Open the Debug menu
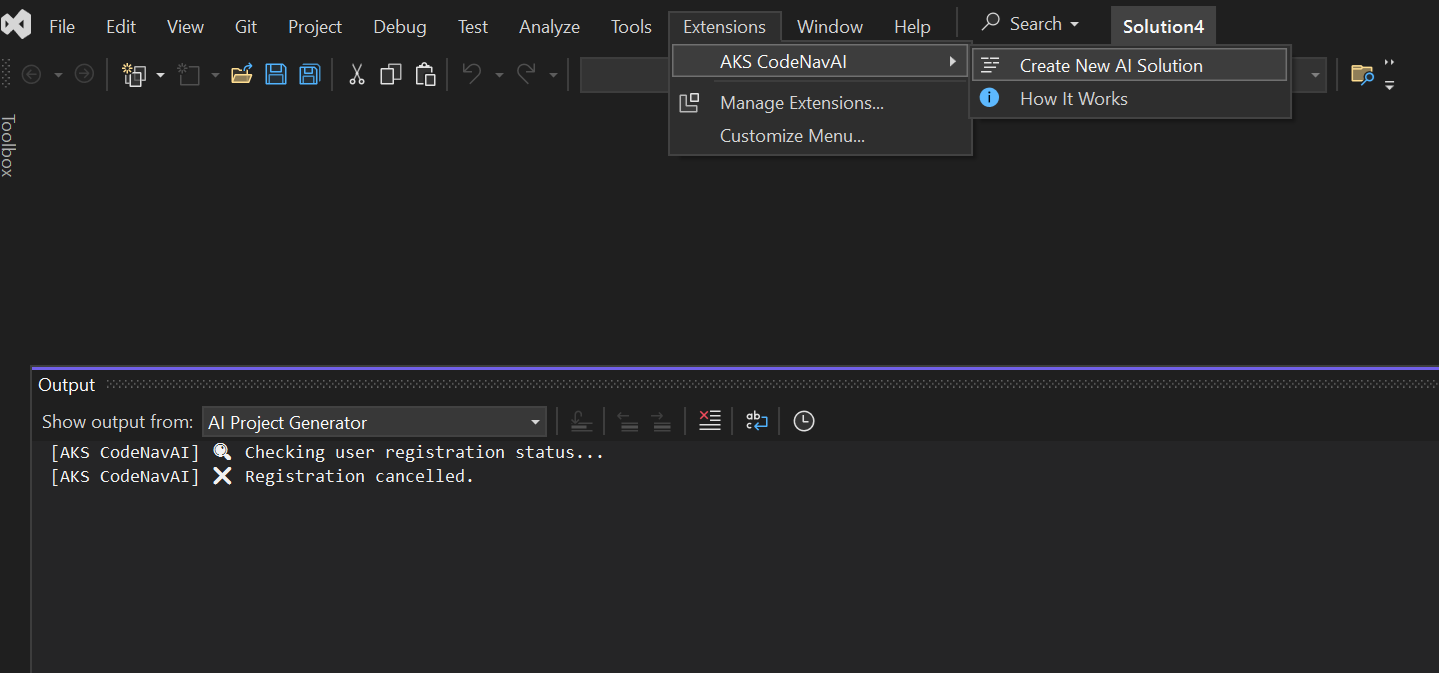The height and width of the screenshot is (673, 1439). [399, 27]
